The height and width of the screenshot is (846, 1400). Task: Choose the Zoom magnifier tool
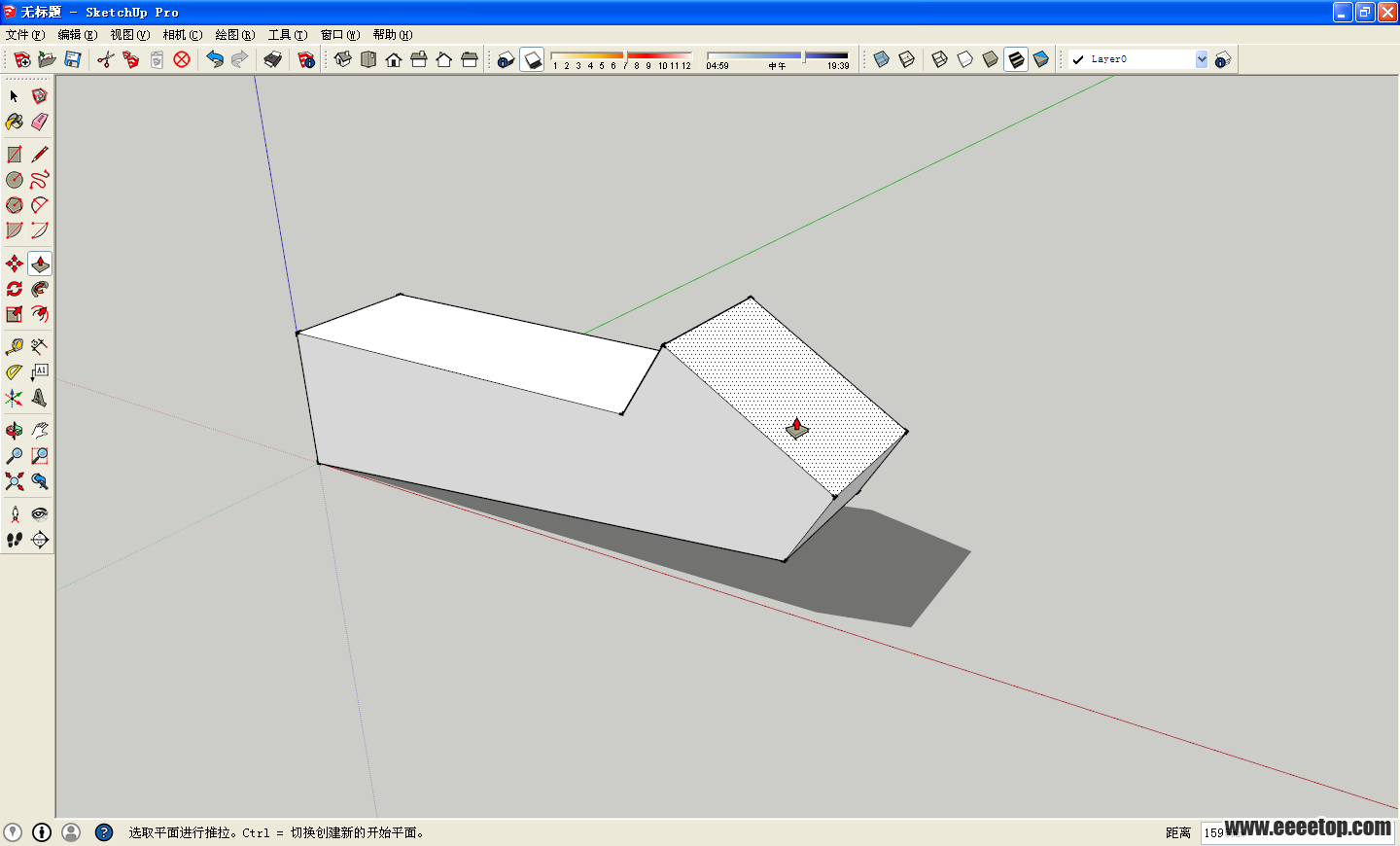(x=15, y=456)
